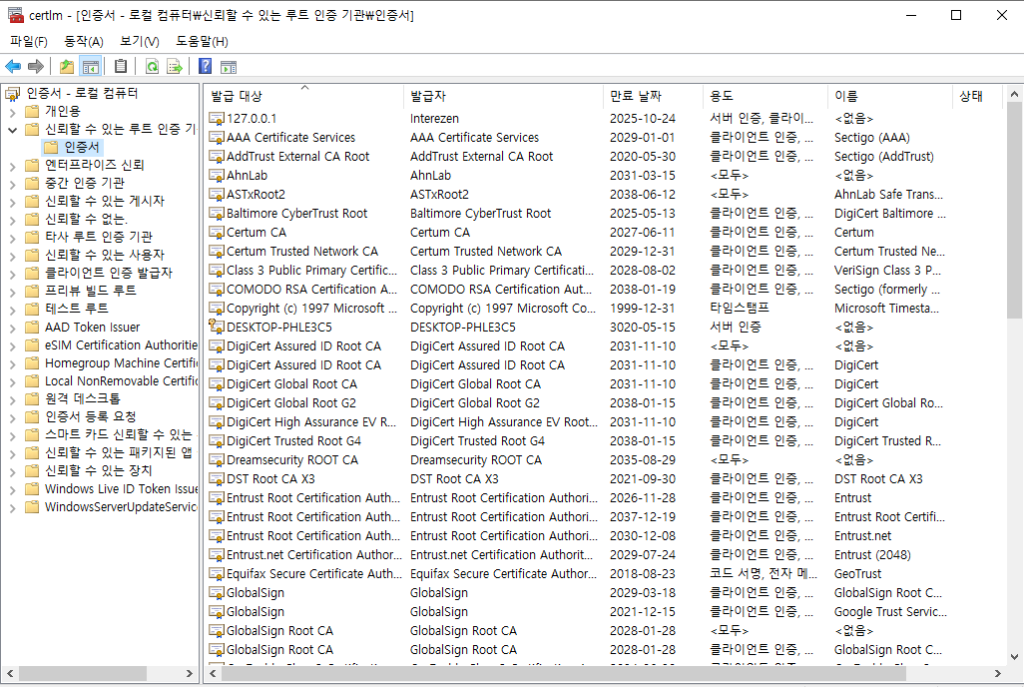Screen dimensions: 1024x687
Task: Click the certificate icon of Equifax Secure Certificate
Action: (216, 573)
